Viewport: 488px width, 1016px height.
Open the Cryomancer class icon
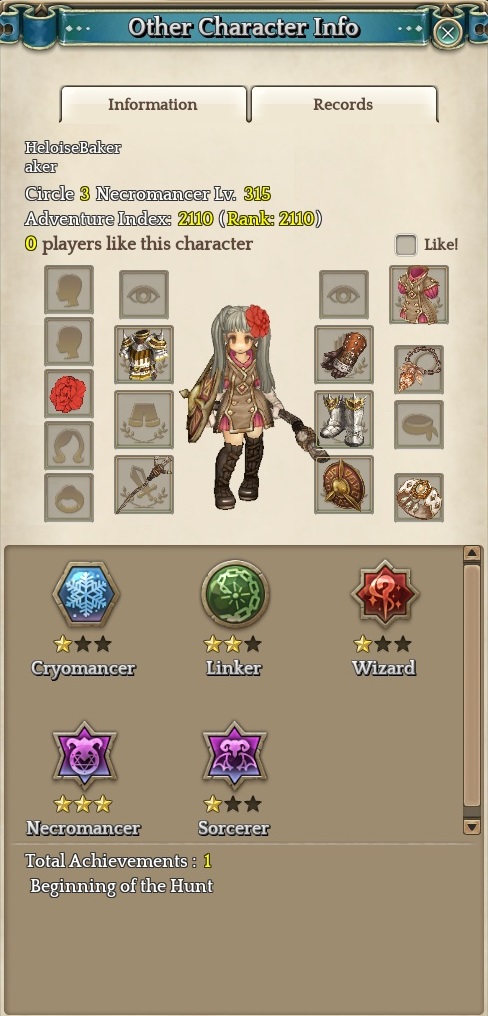pos(85,594)
